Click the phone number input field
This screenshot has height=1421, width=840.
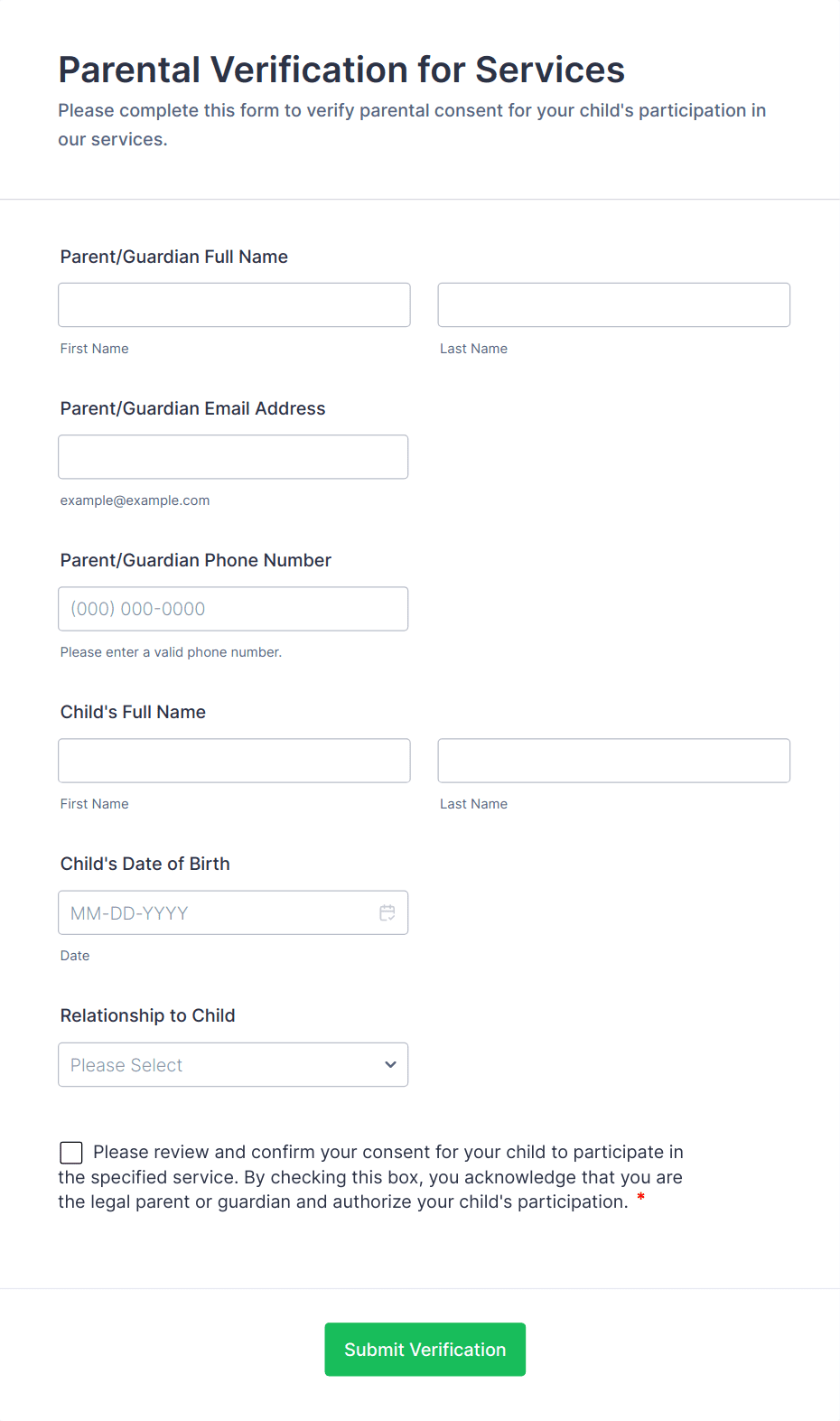(233, 609)
